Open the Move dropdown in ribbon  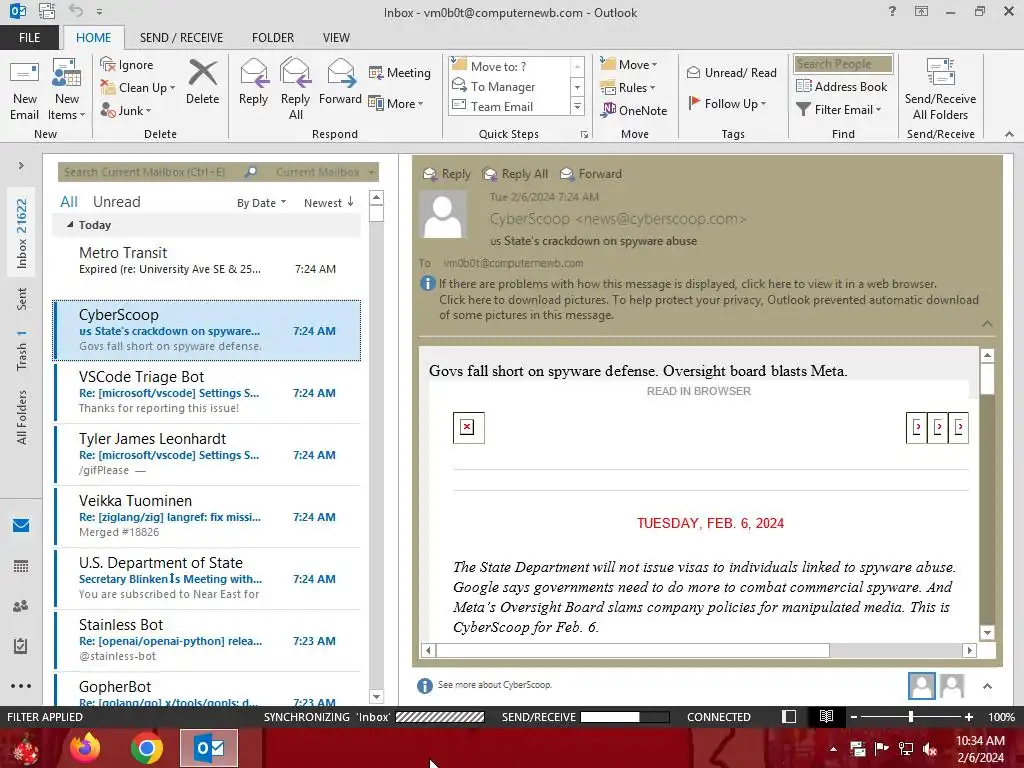pos(629,64)
